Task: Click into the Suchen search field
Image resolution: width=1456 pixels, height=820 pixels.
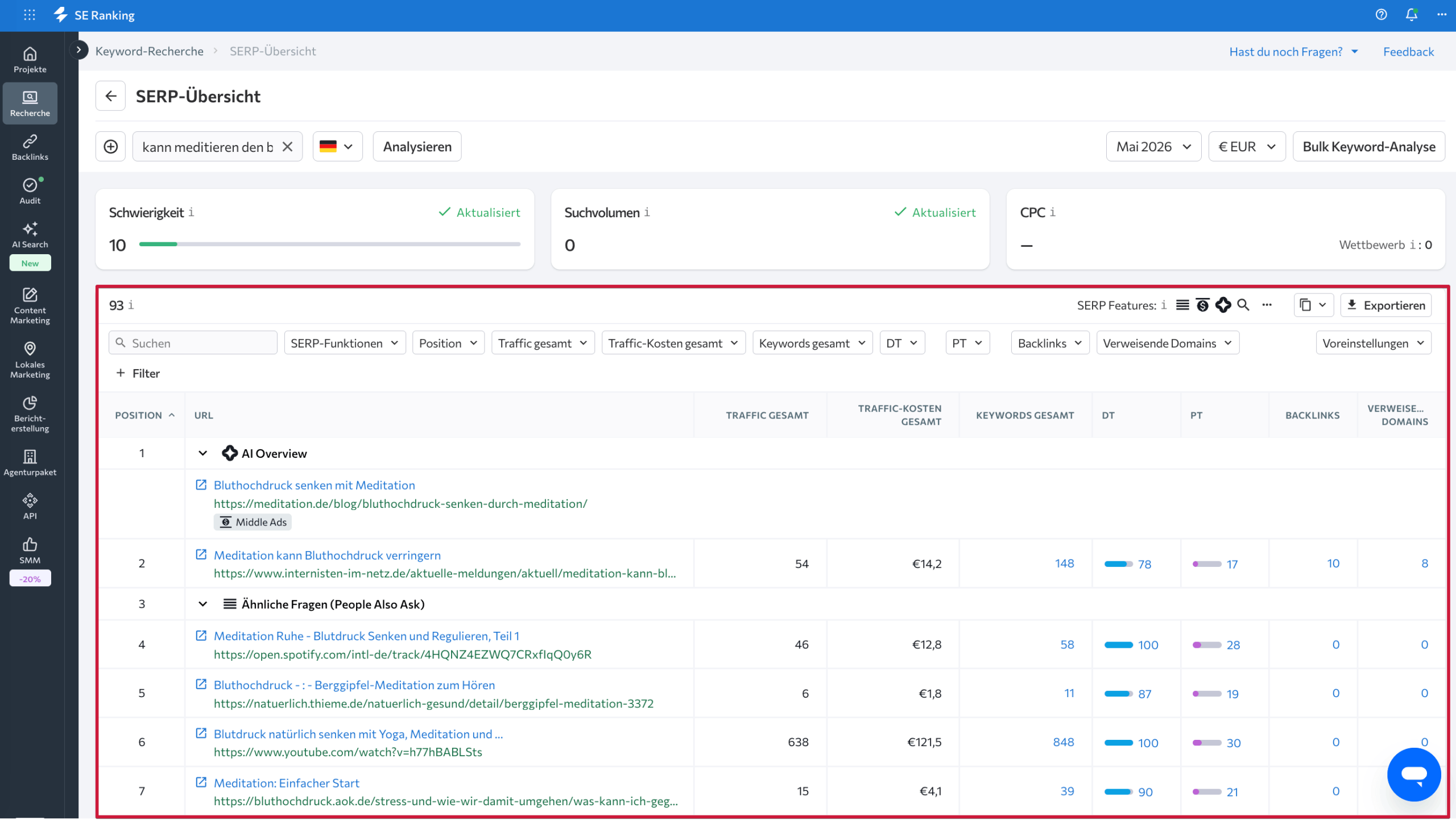Action: click(193, 343)
